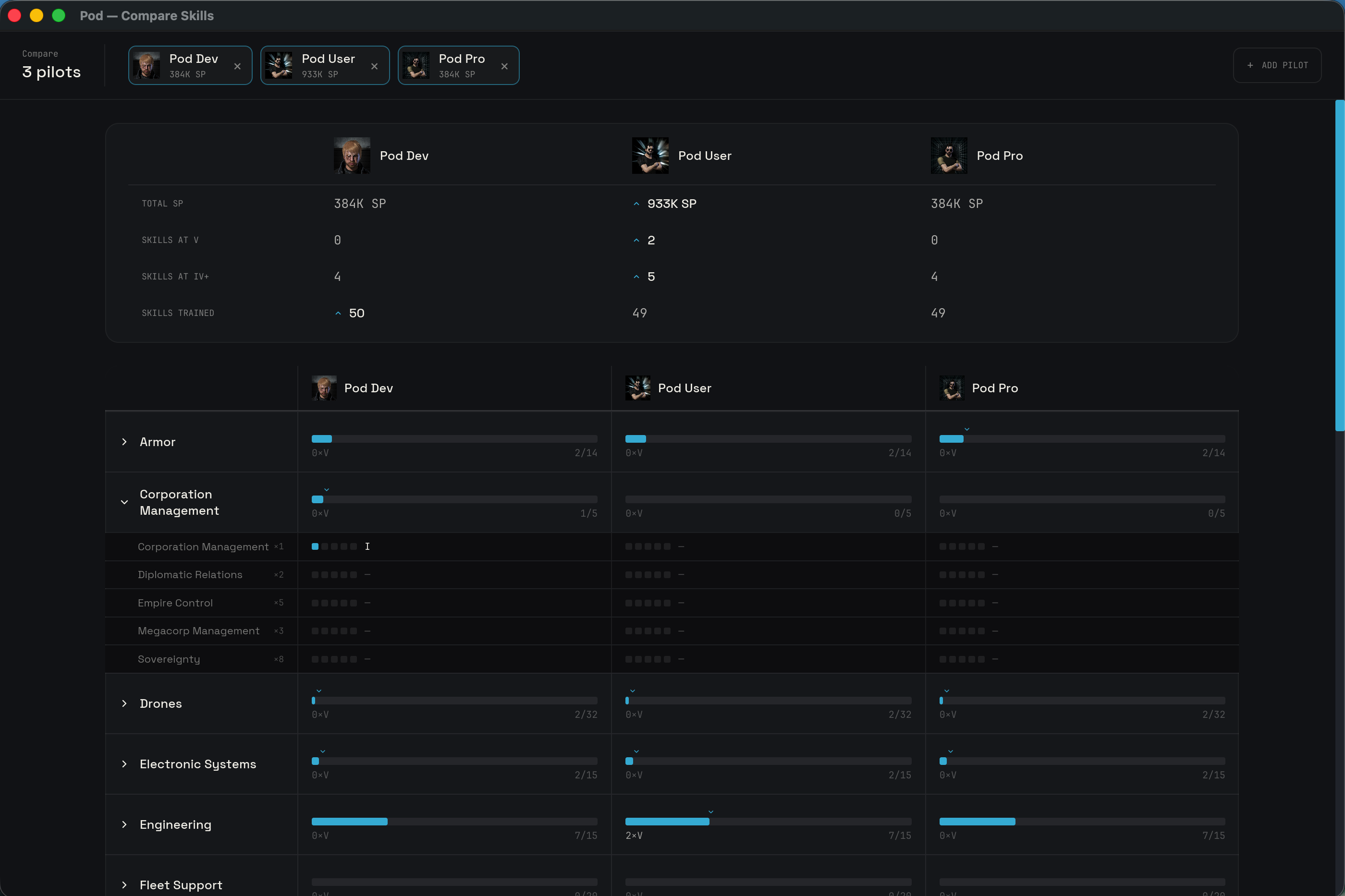This screenshot has height=896, width=1345.
Task: Select the Empire Control skill row
Action: [672, 603]
